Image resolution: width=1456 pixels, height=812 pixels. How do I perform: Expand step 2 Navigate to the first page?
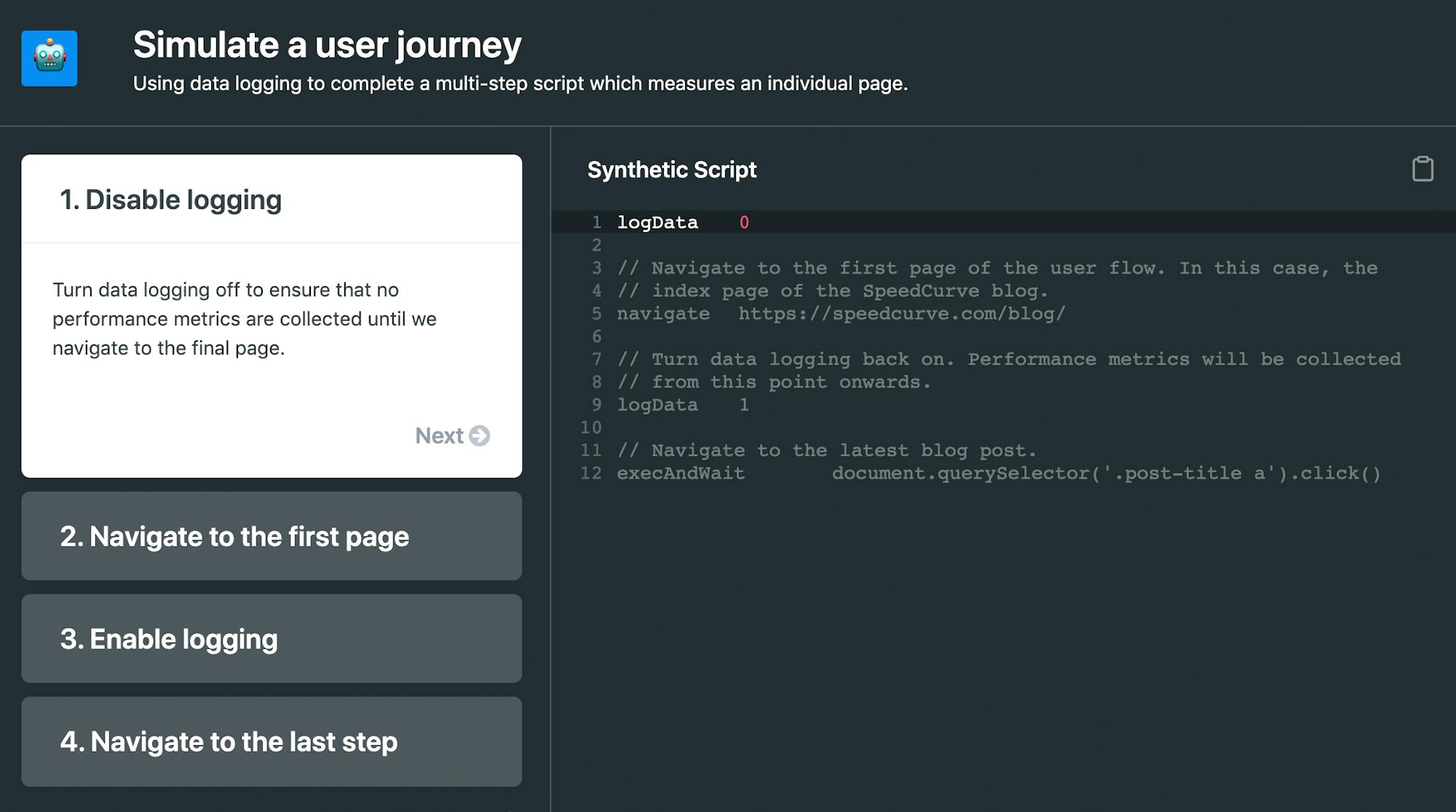click(x=272, y=536)
